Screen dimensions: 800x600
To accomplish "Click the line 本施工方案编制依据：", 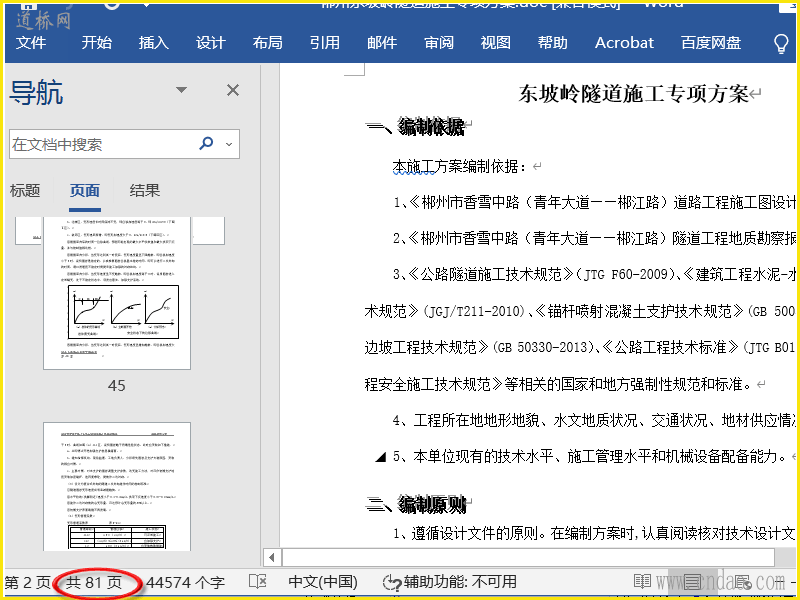I will tap(460, 166).
